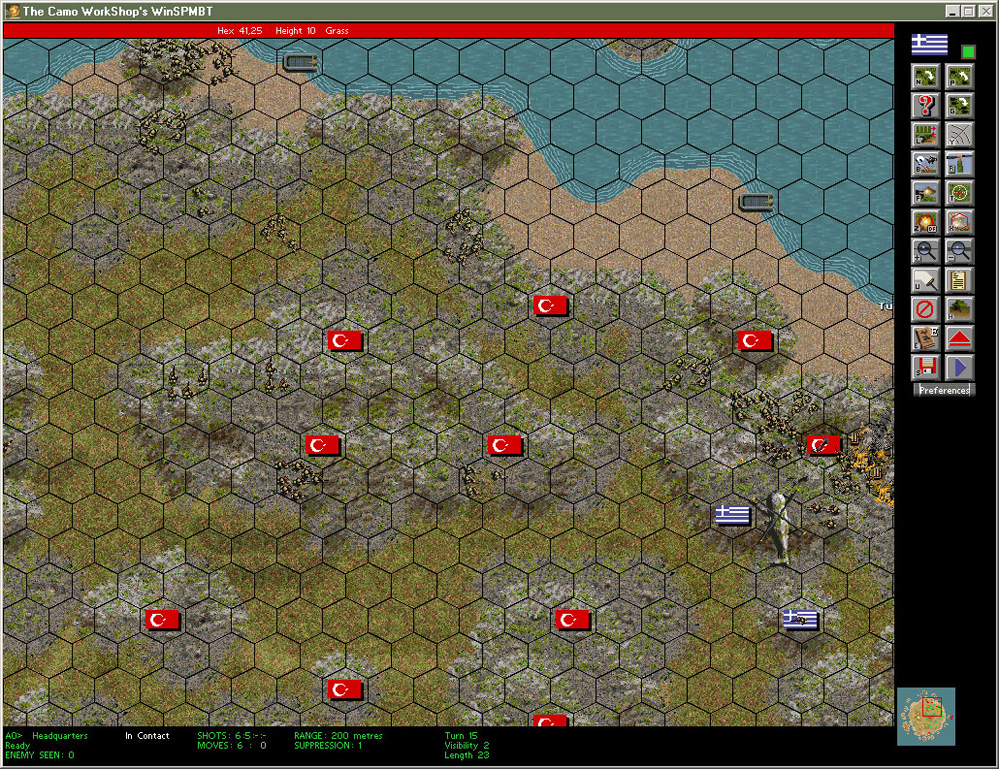The image size is (999, 769).
Task: Click the F fire weapon toolbar button
Action: pos(925,192)
